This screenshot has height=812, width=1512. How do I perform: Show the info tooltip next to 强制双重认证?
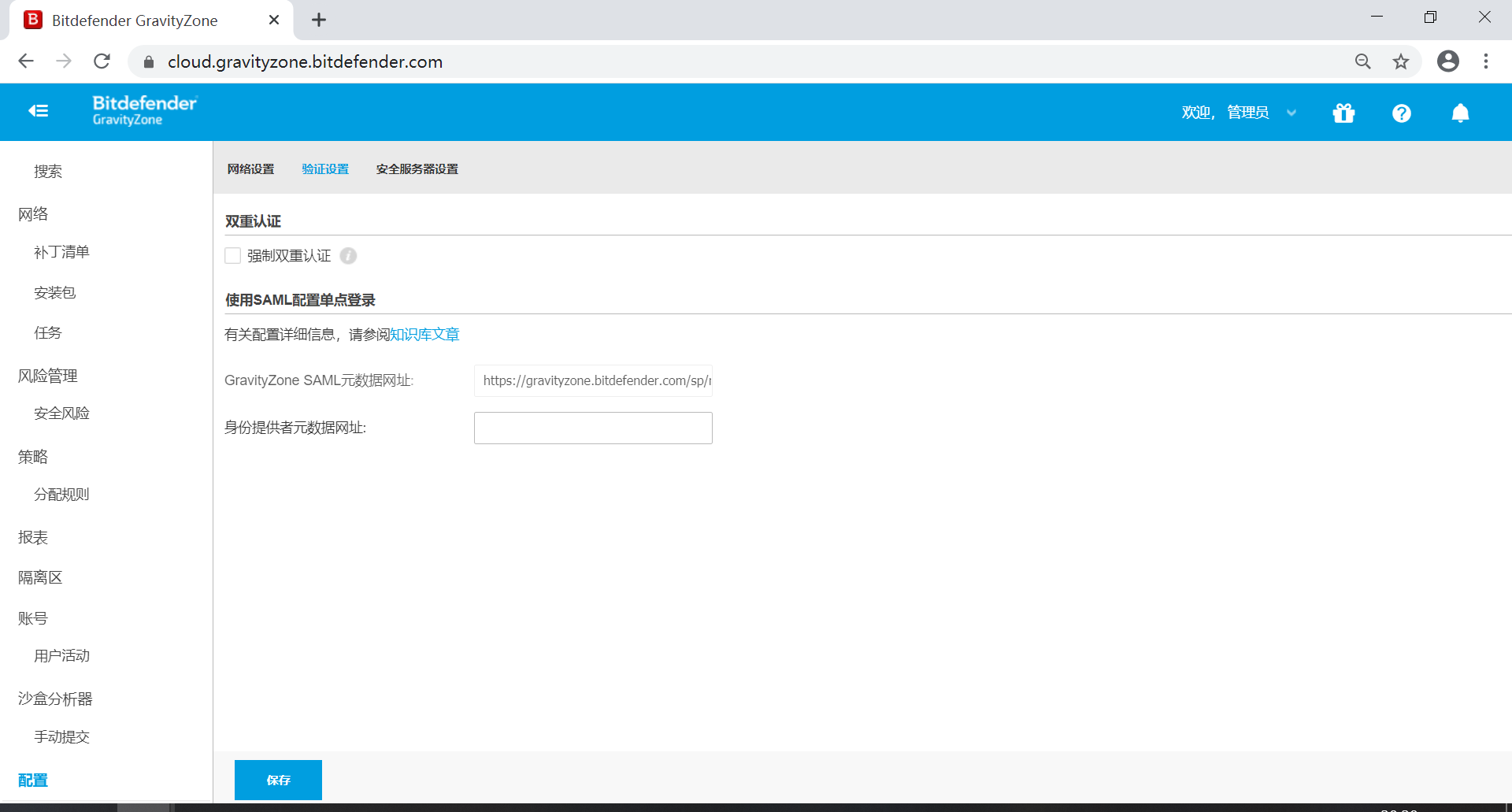348,256
